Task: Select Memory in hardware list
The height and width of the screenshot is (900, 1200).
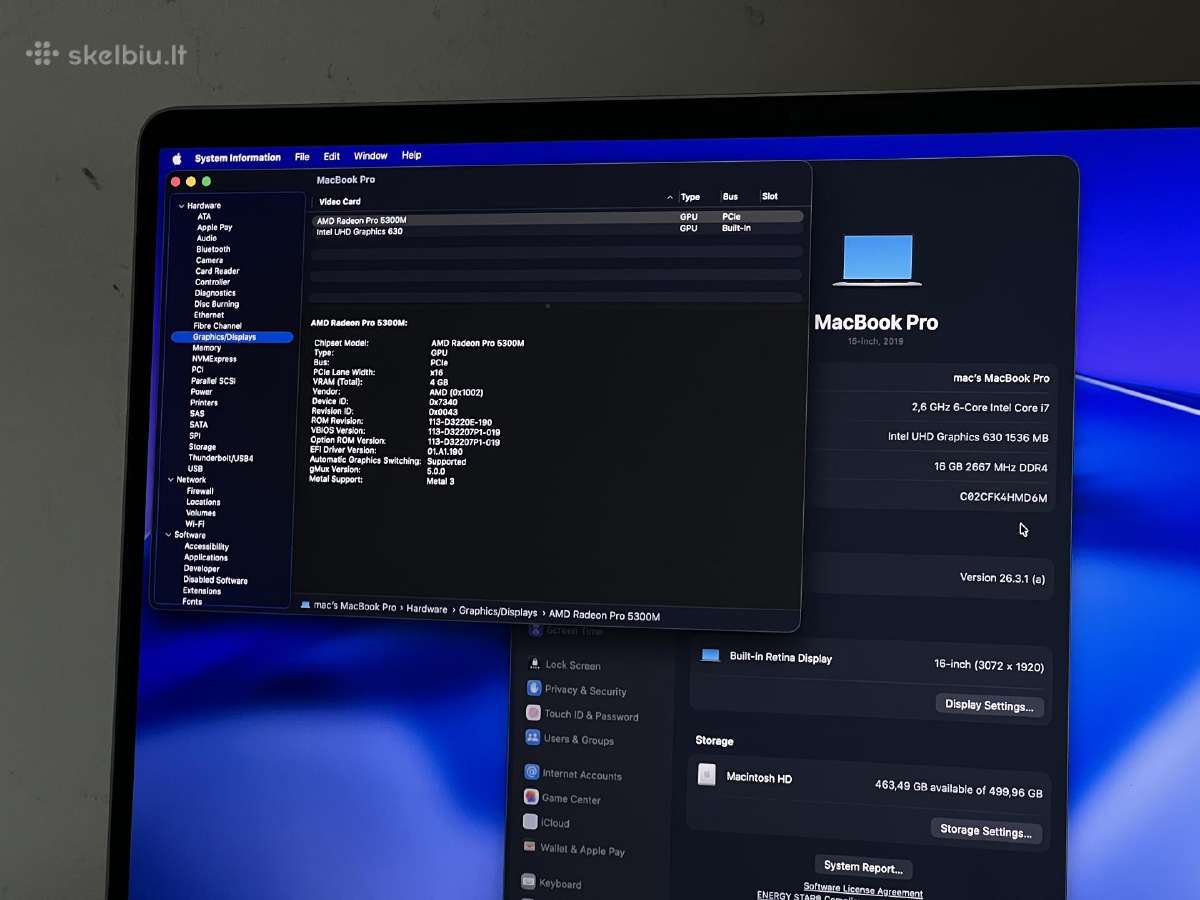Action: tap(206, 348)
